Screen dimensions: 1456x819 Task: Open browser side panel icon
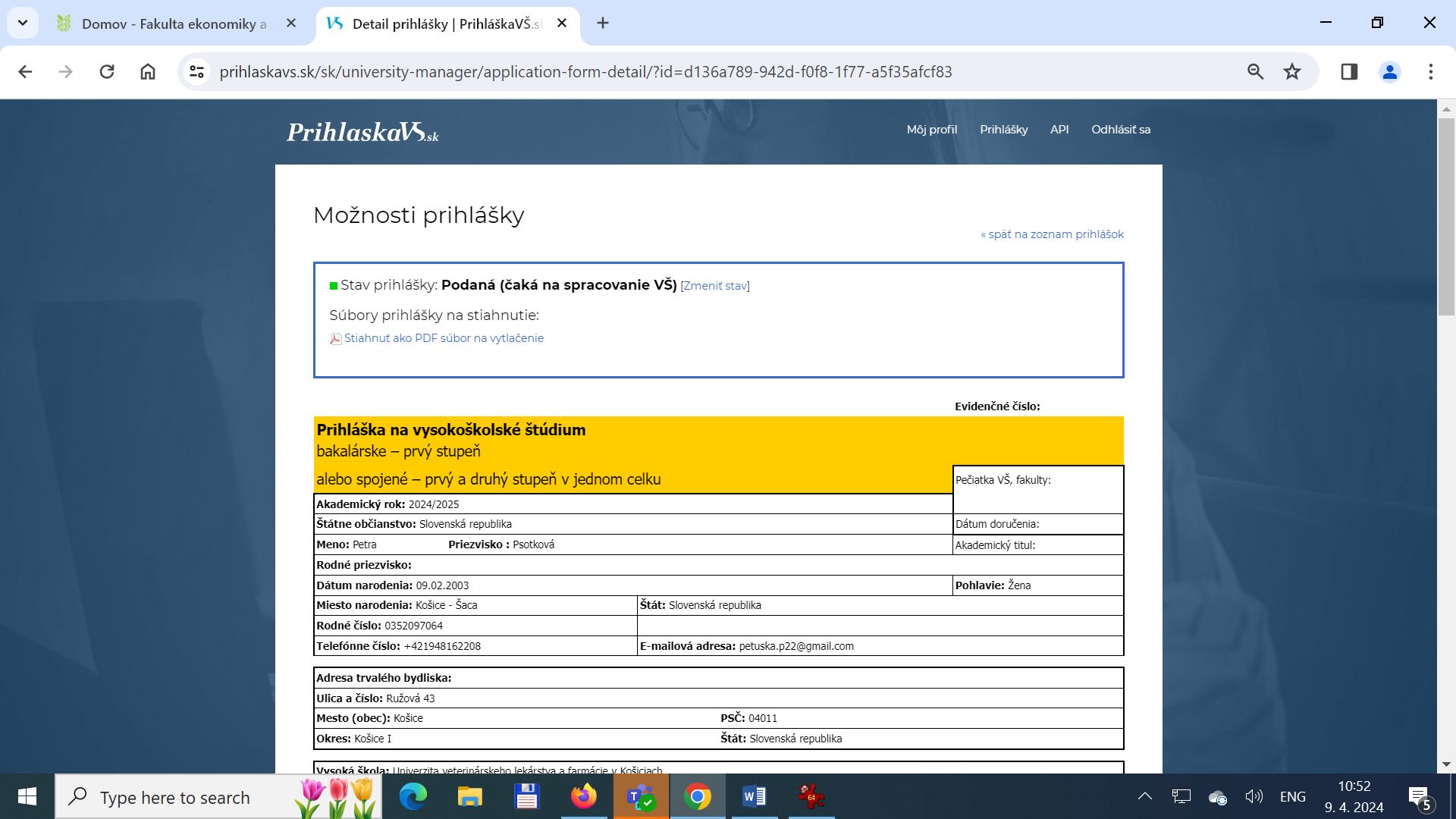point(1349,72)
